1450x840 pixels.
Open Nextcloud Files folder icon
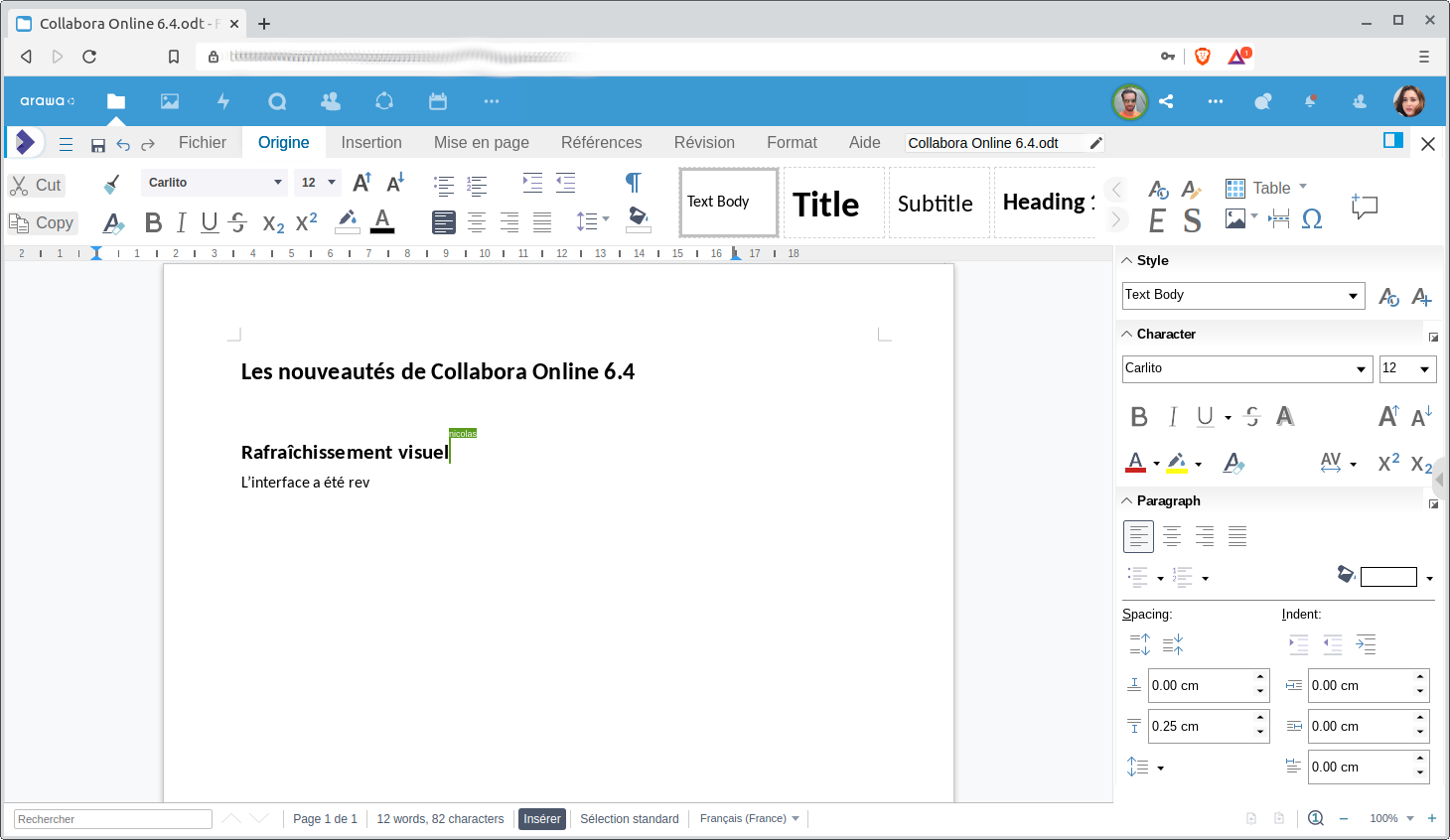116,101
